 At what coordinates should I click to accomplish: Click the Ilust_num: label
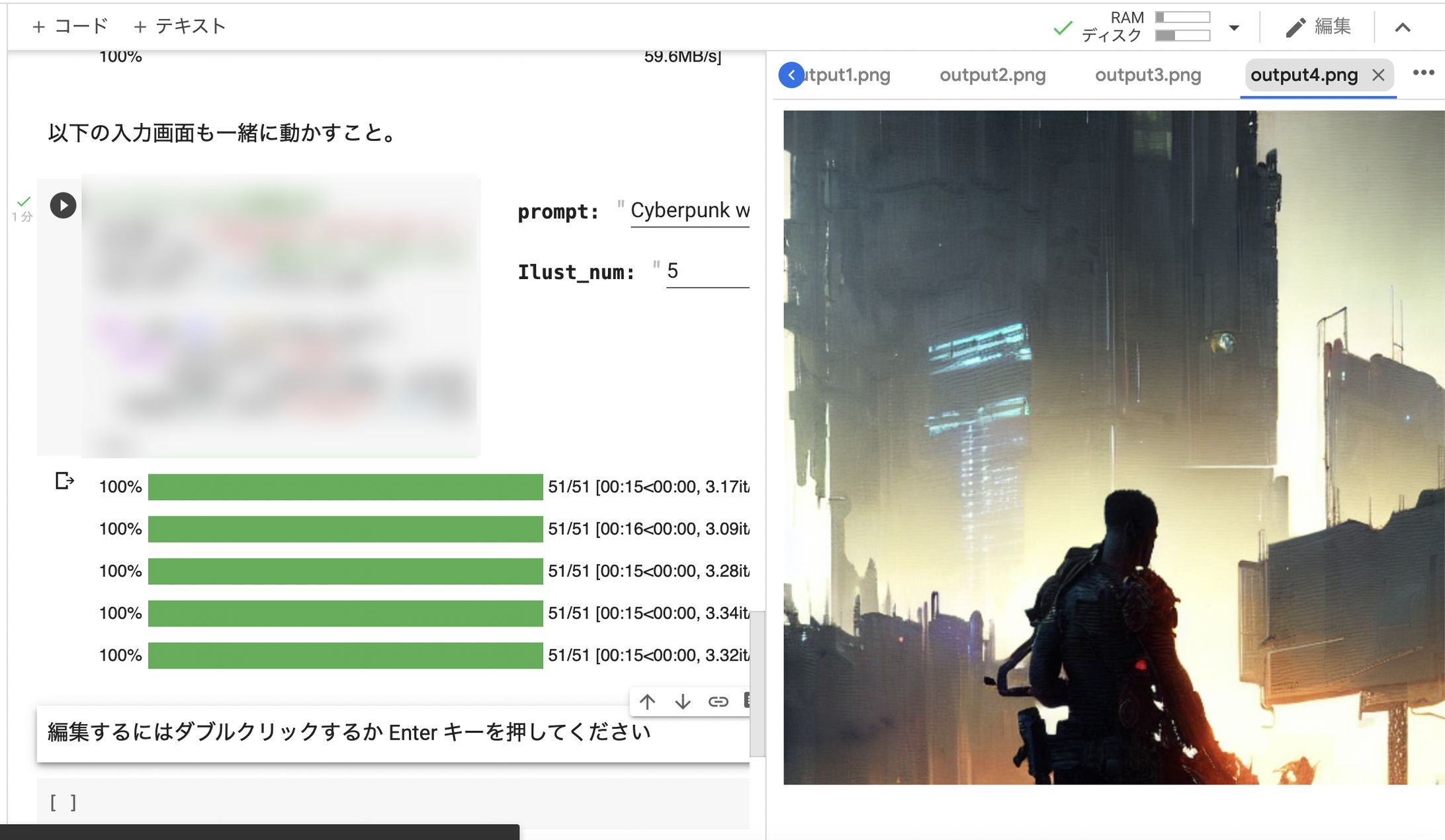(x=576, y=273)
